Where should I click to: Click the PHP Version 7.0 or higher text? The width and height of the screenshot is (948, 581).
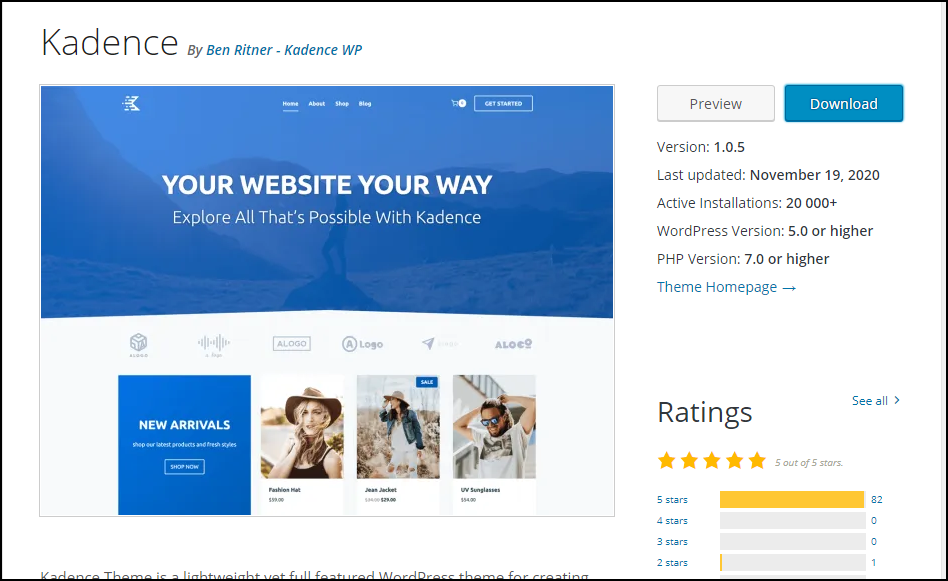743,259
